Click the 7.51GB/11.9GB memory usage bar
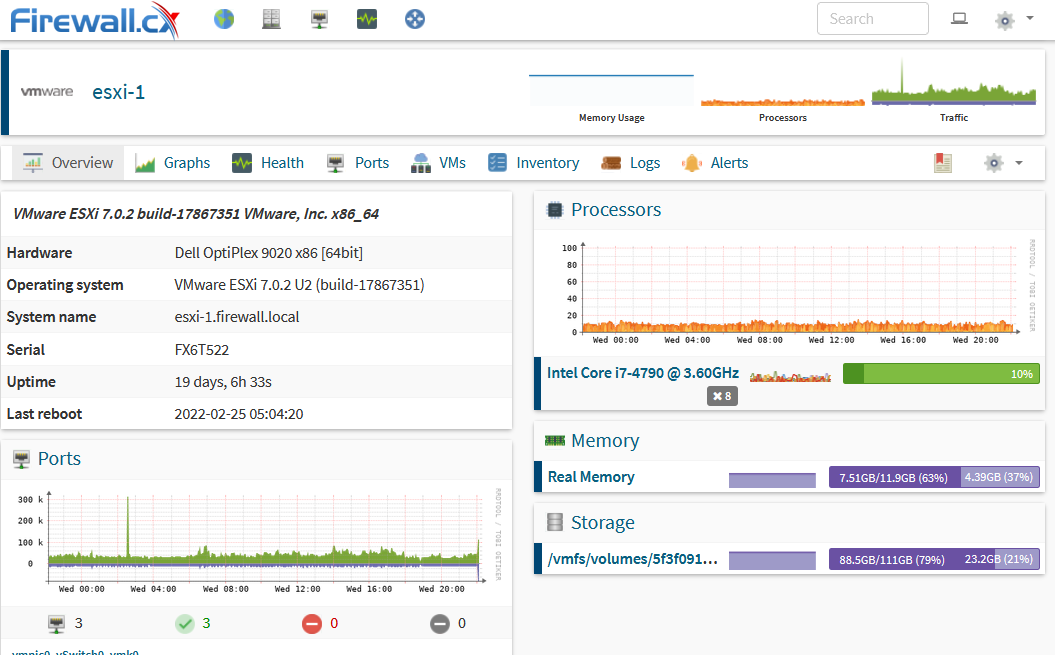 coord(935,477)
